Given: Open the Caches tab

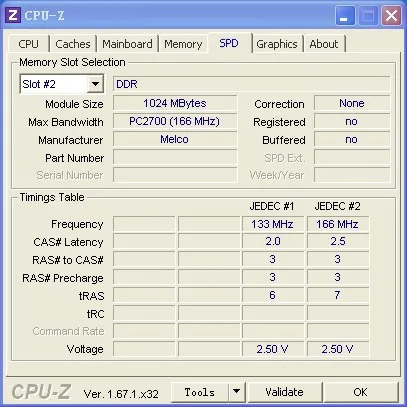Looking at the screenshot, I should click(x=73, y=44).
